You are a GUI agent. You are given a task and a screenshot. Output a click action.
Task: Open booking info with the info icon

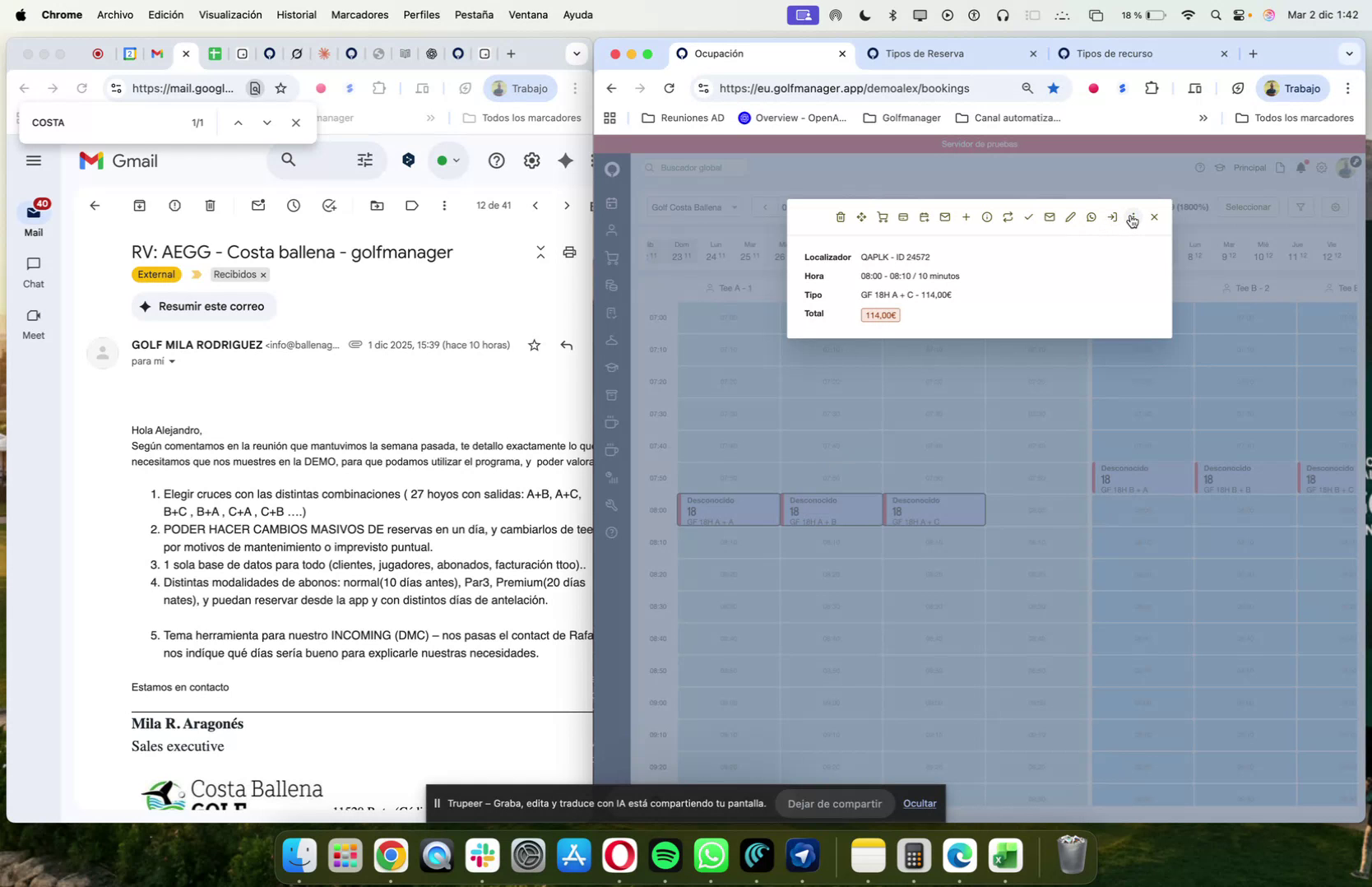(986, 216)
